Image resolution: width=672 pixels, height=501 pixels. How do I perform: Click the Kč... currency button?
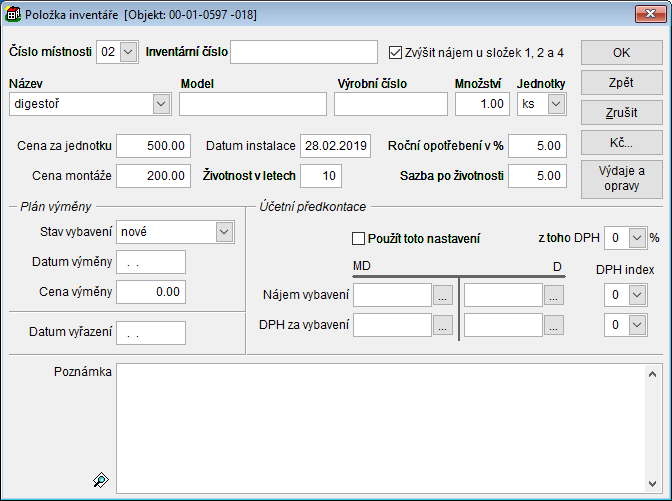pos(621,142)
